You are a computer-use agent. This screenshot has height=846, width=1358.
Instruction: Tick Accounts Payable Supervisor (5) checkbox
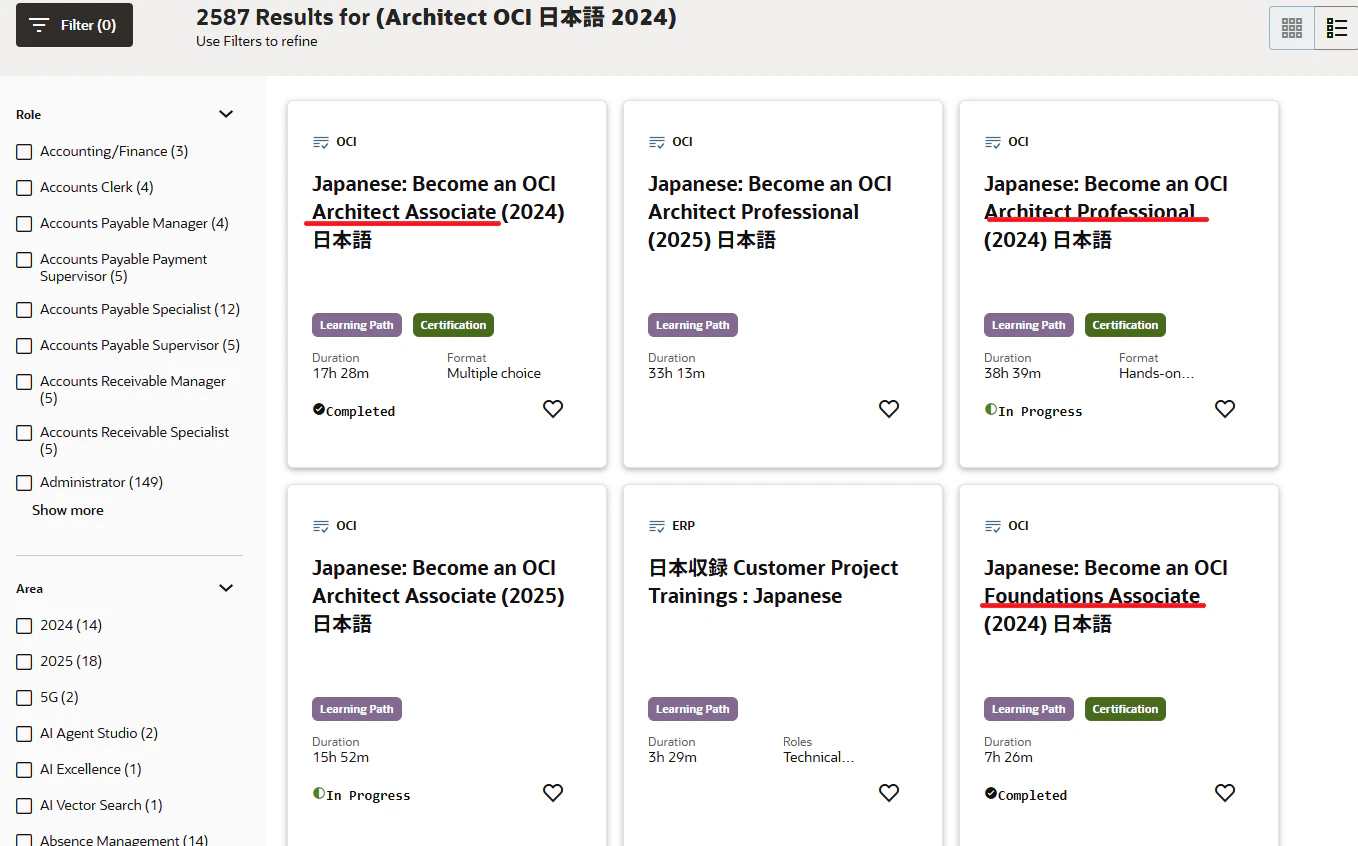tap(24, 346)
